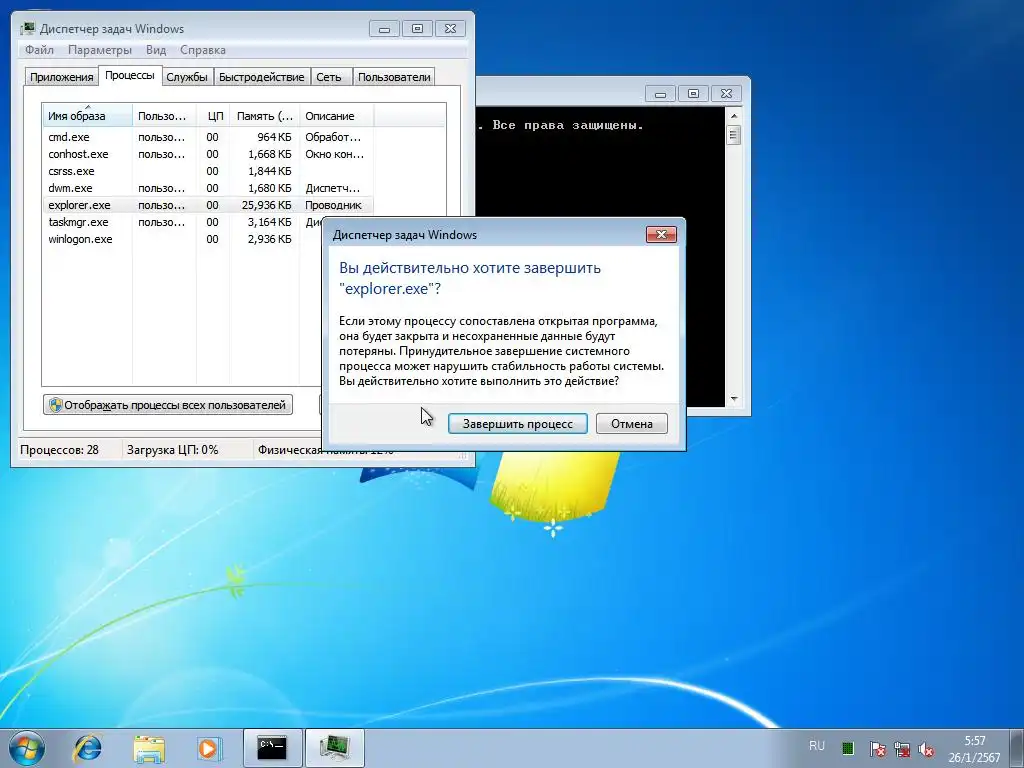This screenshot has height=768, width=1024.
Task: Confirm with Завершить процесс button
Action: (x=517, y=423)
